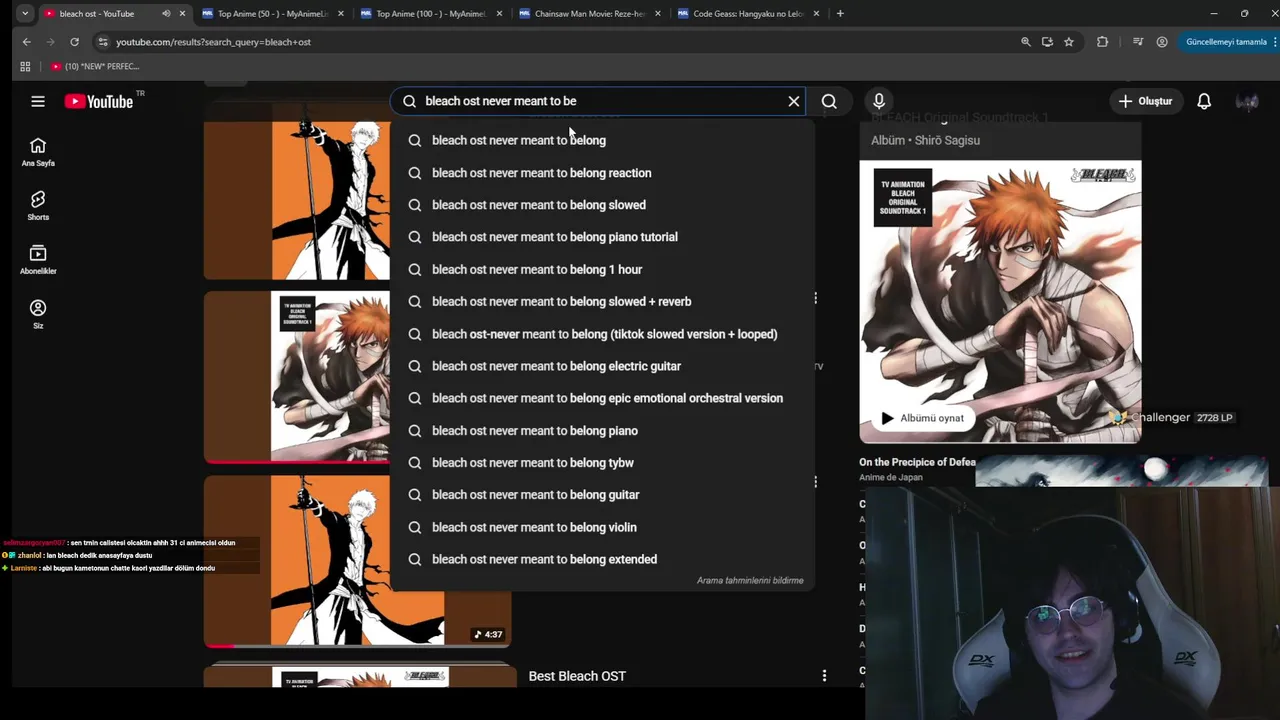
Task: Select first suggestion never meant to belong
Action: [603, 140]
